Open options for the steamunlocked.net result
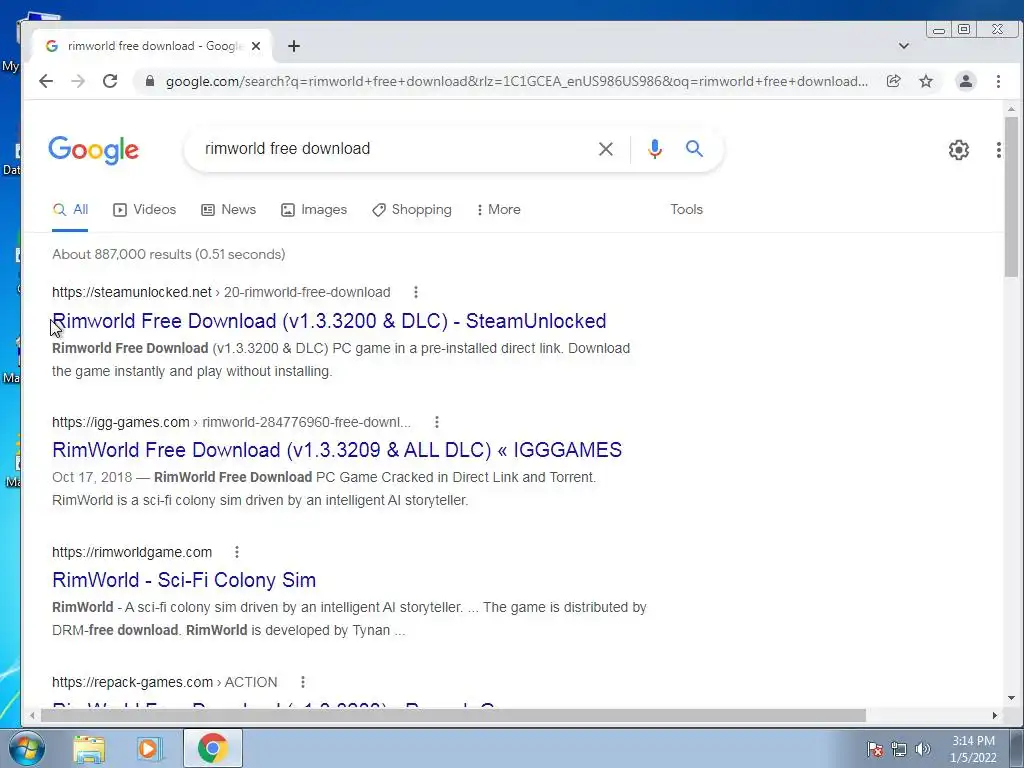The width and height of the screenshot is (1024, 768). click(415, 292)
